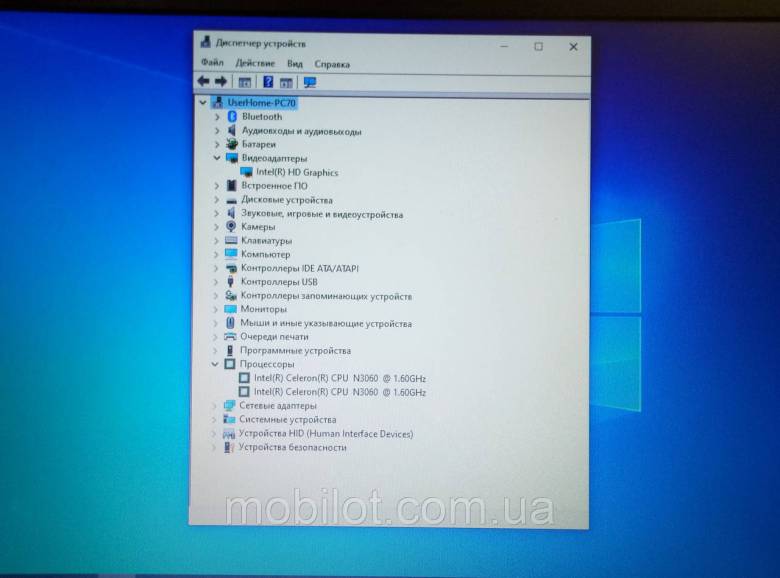Click the Встроенное ПО chip icon
780x578 pixels.
[x=231, y=186]
